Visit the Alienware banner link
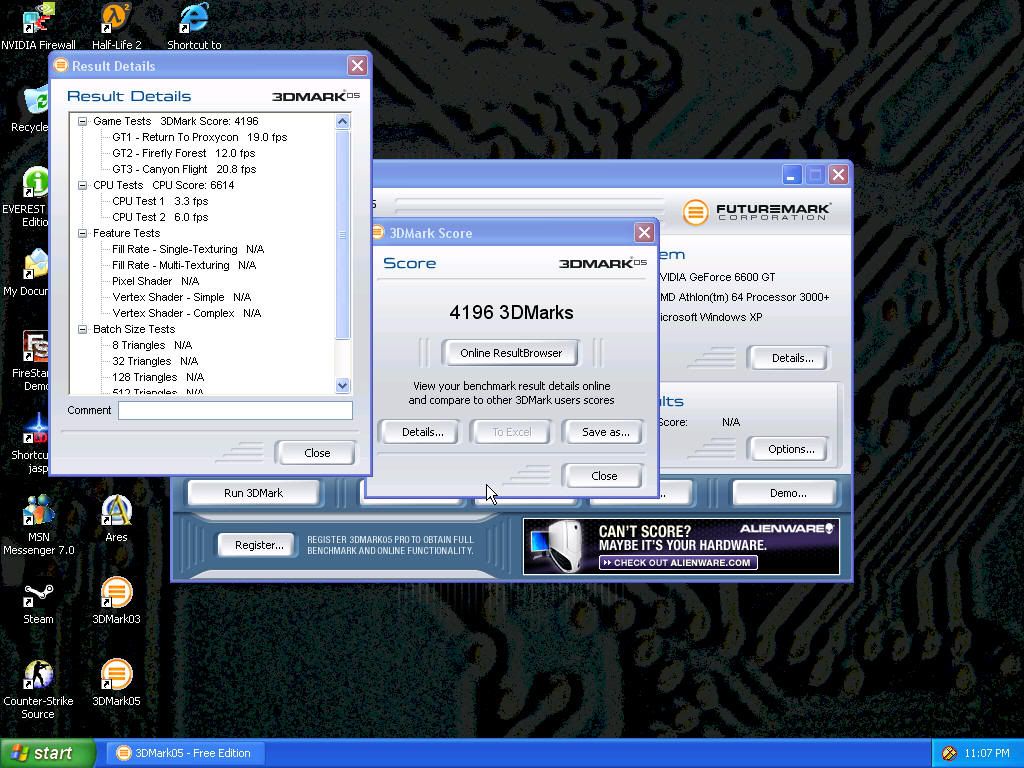Image resolution: width=1024 pixels, height=768 pixels. pos(682,546)
